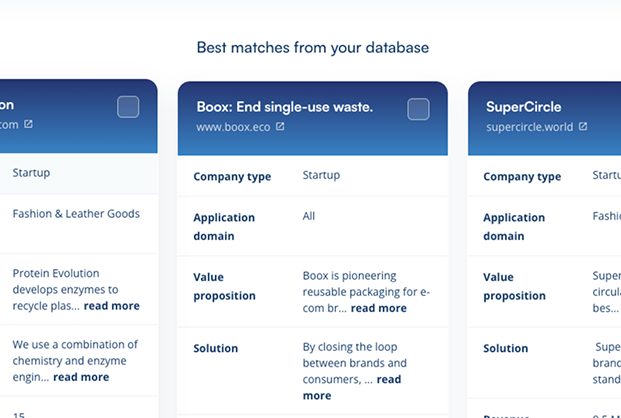Tick the Boox card selection checkbox
The image size is (621, 418).
click(x=418, y=109)
